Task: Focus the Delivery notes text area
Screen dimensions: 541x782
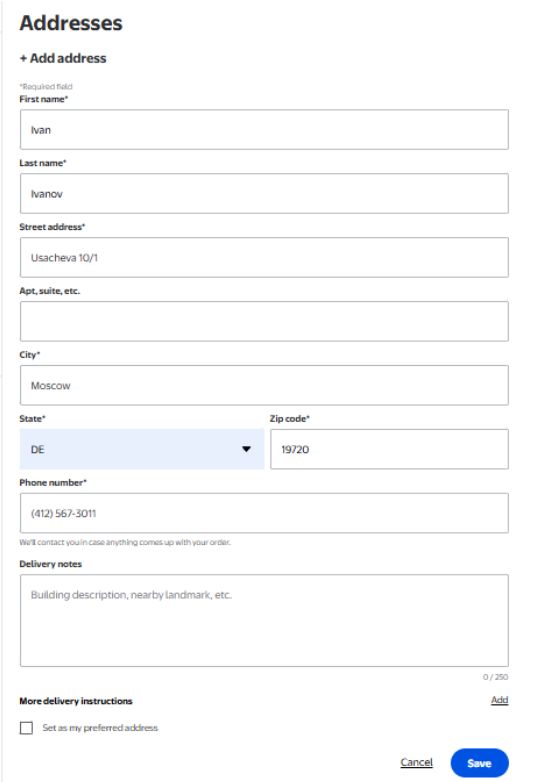Action: [264, 620]
